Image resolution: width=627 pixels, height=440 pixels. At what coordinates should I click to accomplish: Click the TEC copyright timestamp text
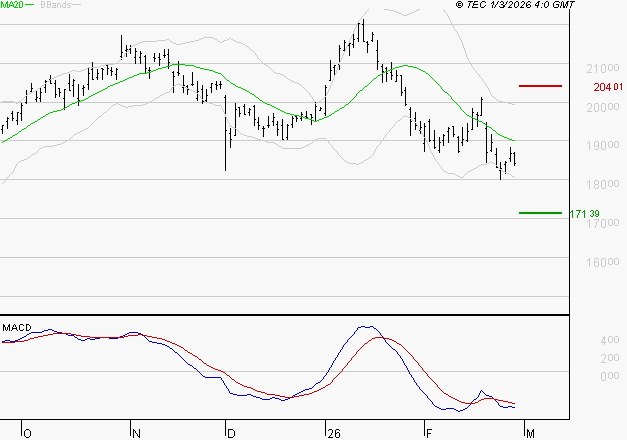[x=515, y=5]
